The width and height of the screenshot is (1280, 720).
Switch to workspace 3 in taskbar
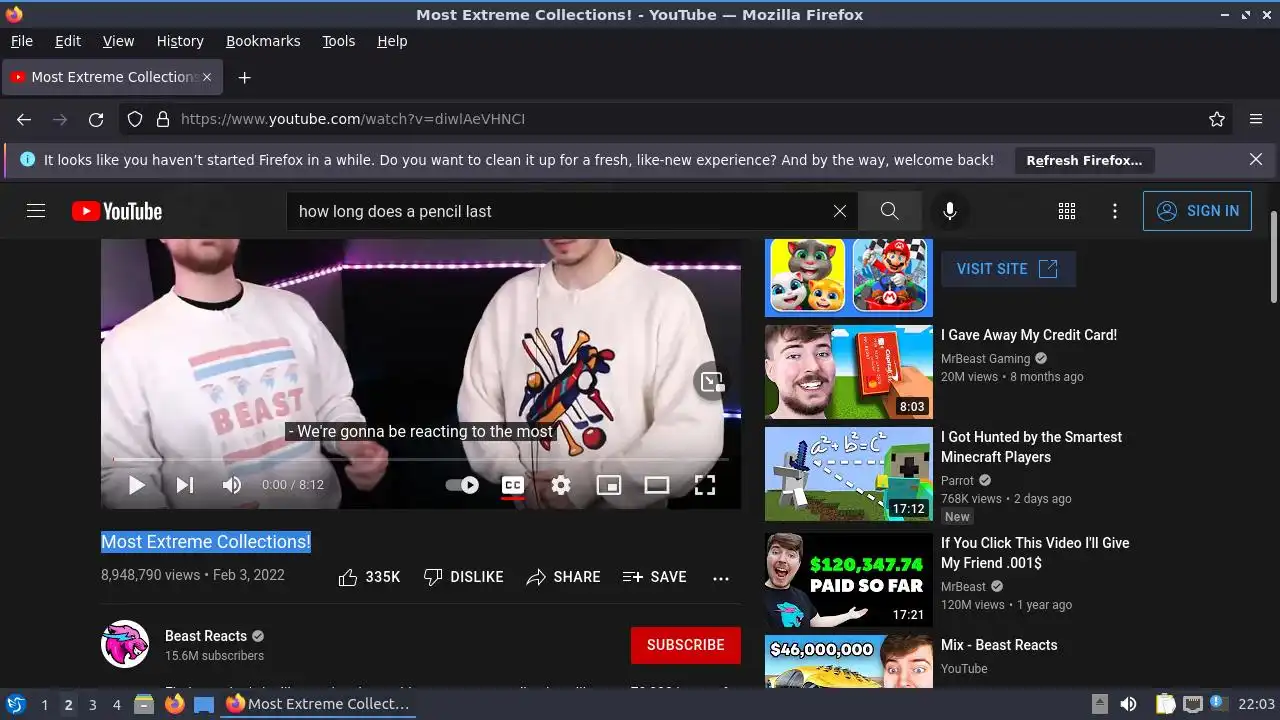(x=92, y=705)
